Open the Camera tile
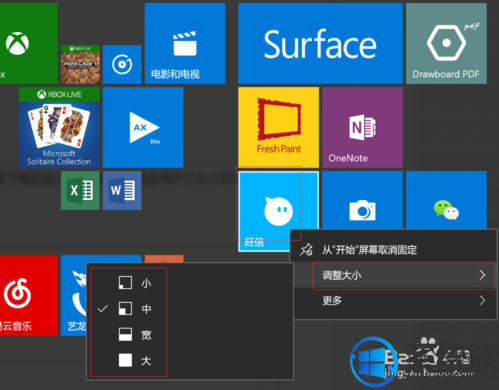 362,200
